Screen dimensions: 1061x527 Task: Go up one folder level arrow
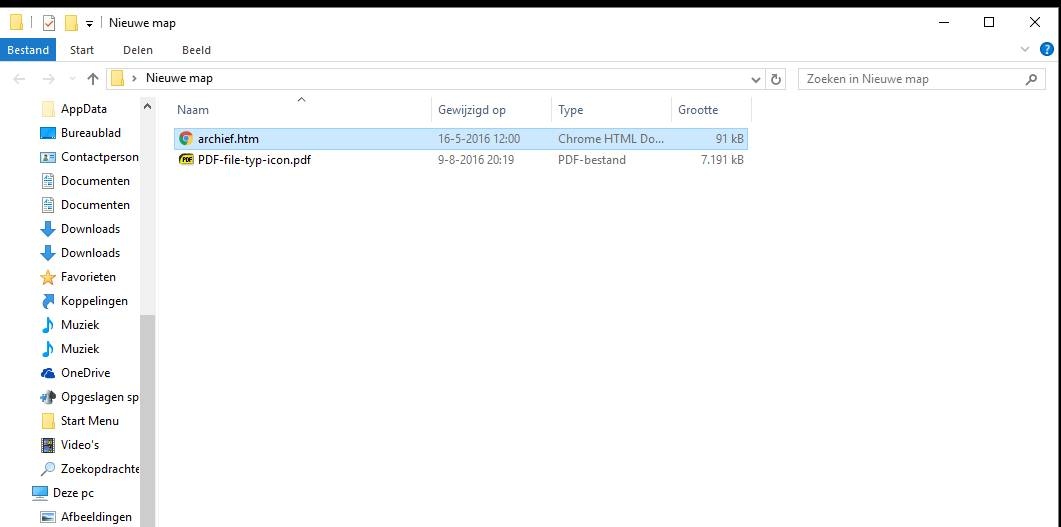pyautogui.click(x=93, y=78)
